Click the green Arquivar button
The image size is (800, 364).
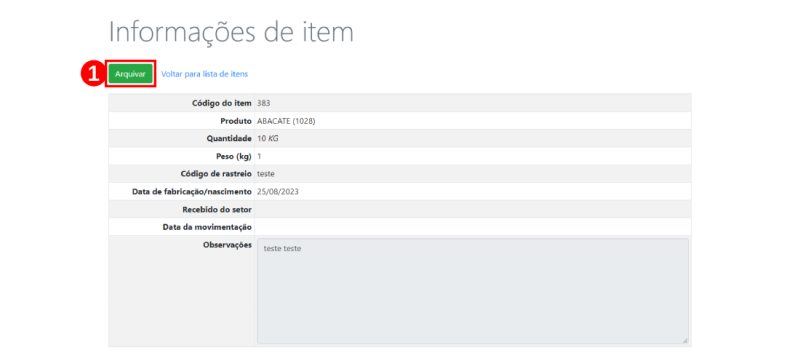(x=130, y=74)
